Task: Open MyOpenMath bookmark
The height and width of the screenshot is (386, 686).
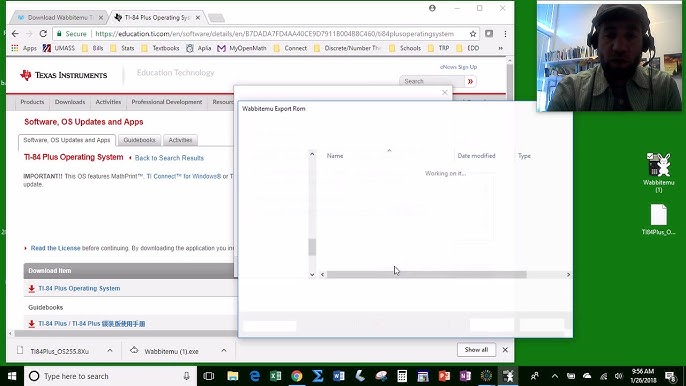Action: pyautogui.click(x=242, y=48)
